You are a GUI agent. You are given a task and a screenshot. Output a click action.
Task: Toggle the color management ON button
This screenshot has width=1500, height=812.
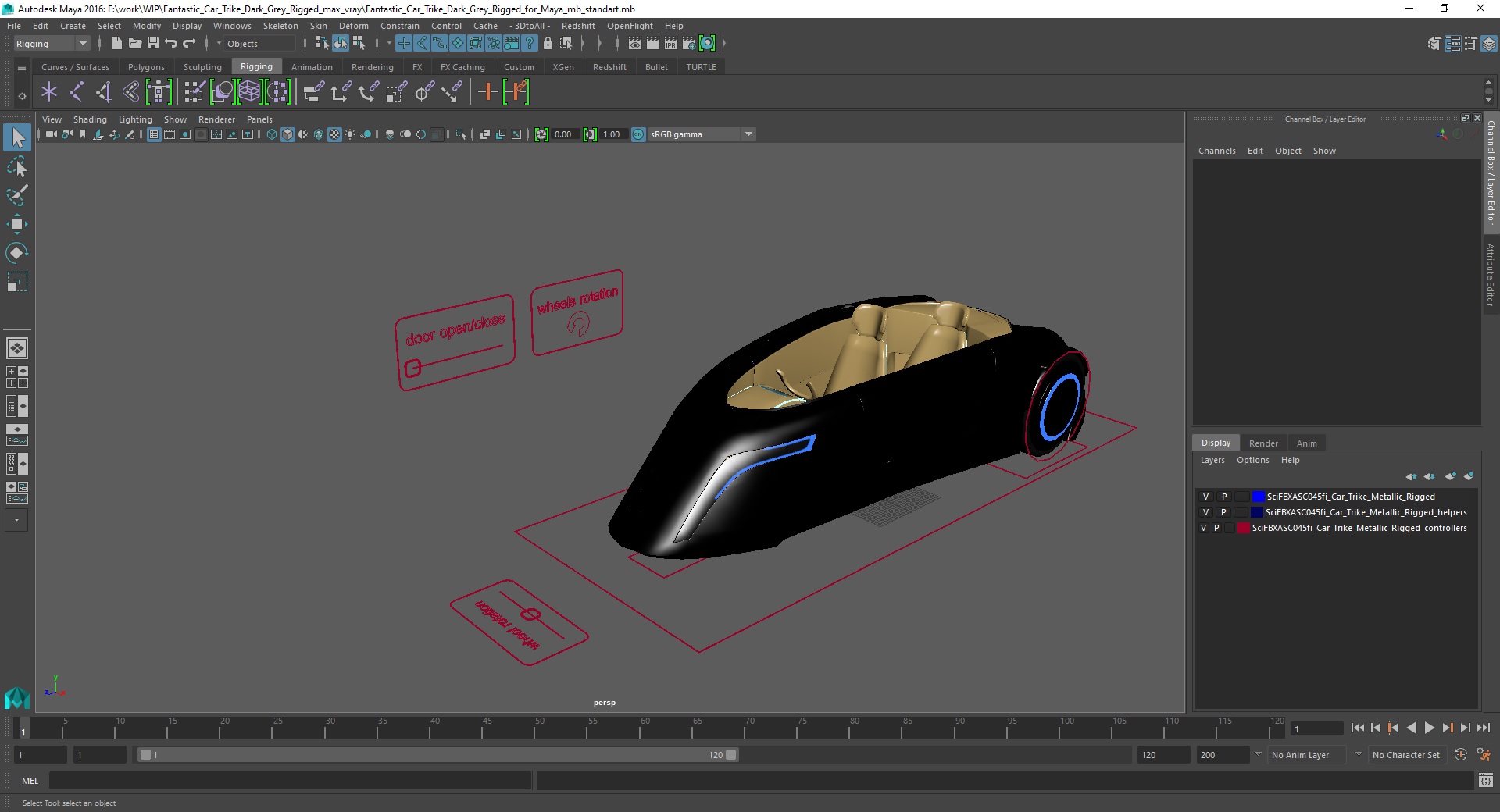pyautogui.click(x=638, y=134)
